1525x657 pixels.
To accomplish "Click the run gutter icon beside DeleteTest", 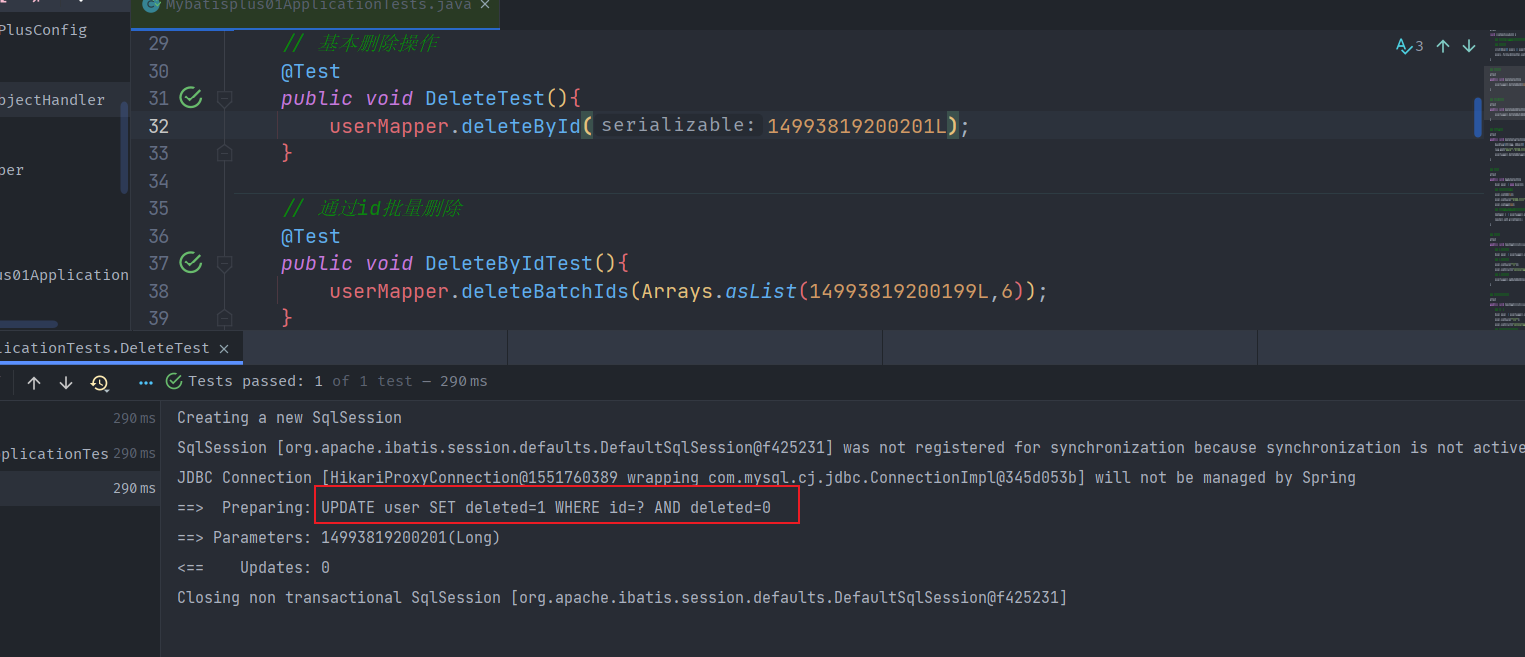I will click(190, 98).
